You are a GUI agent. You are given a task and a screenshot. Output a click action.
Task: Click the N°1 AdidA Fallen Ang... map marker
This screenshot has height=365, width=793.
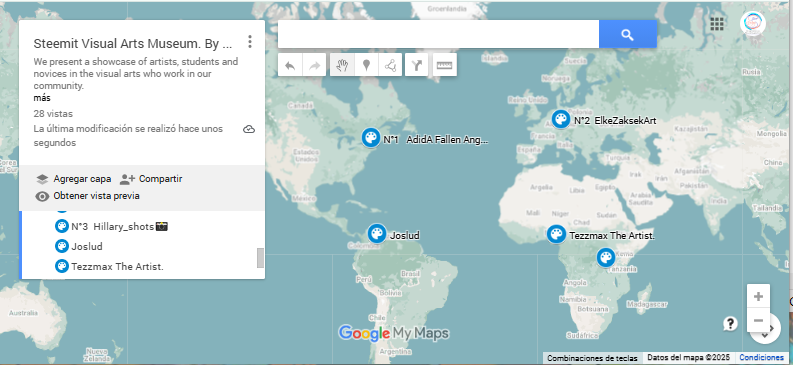point(371,138)
